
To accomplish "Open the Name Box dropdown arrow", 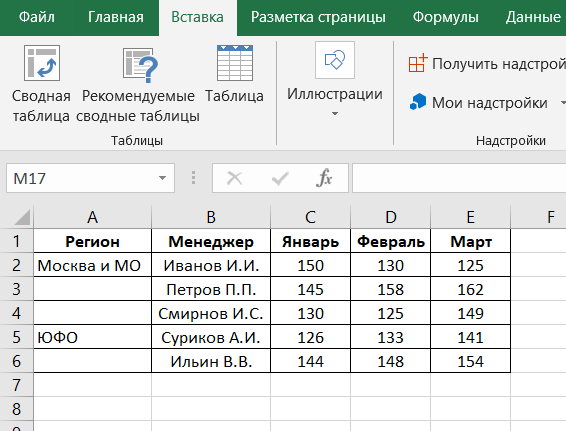I will pyautogui.click(x=162, y=178).
